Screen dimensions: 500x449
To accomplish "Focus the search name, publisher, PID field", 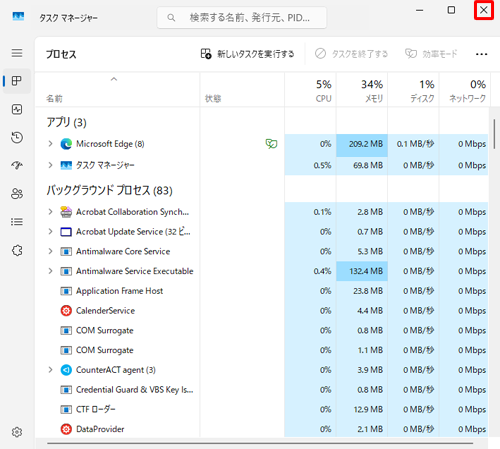I will [242, 18].
